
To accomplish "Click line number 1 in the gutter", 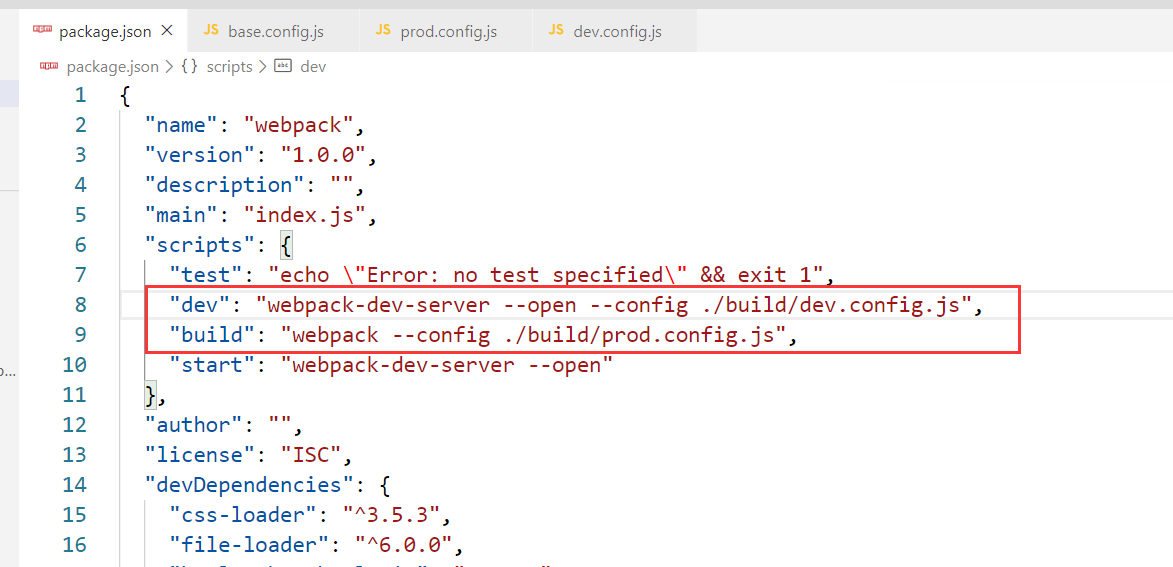I will coord(80,96).
